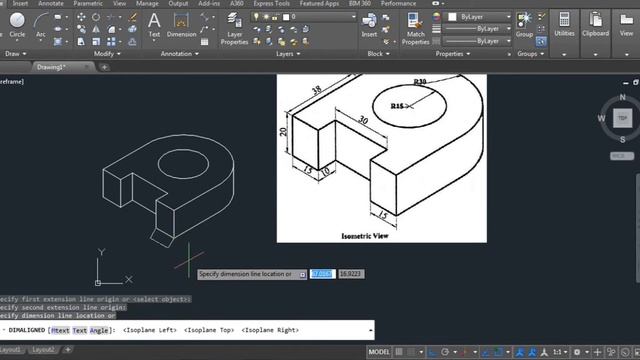The height and width of the screenshot is (360, 640).
Task: Click the Insert block button
Action: [369, 25]
